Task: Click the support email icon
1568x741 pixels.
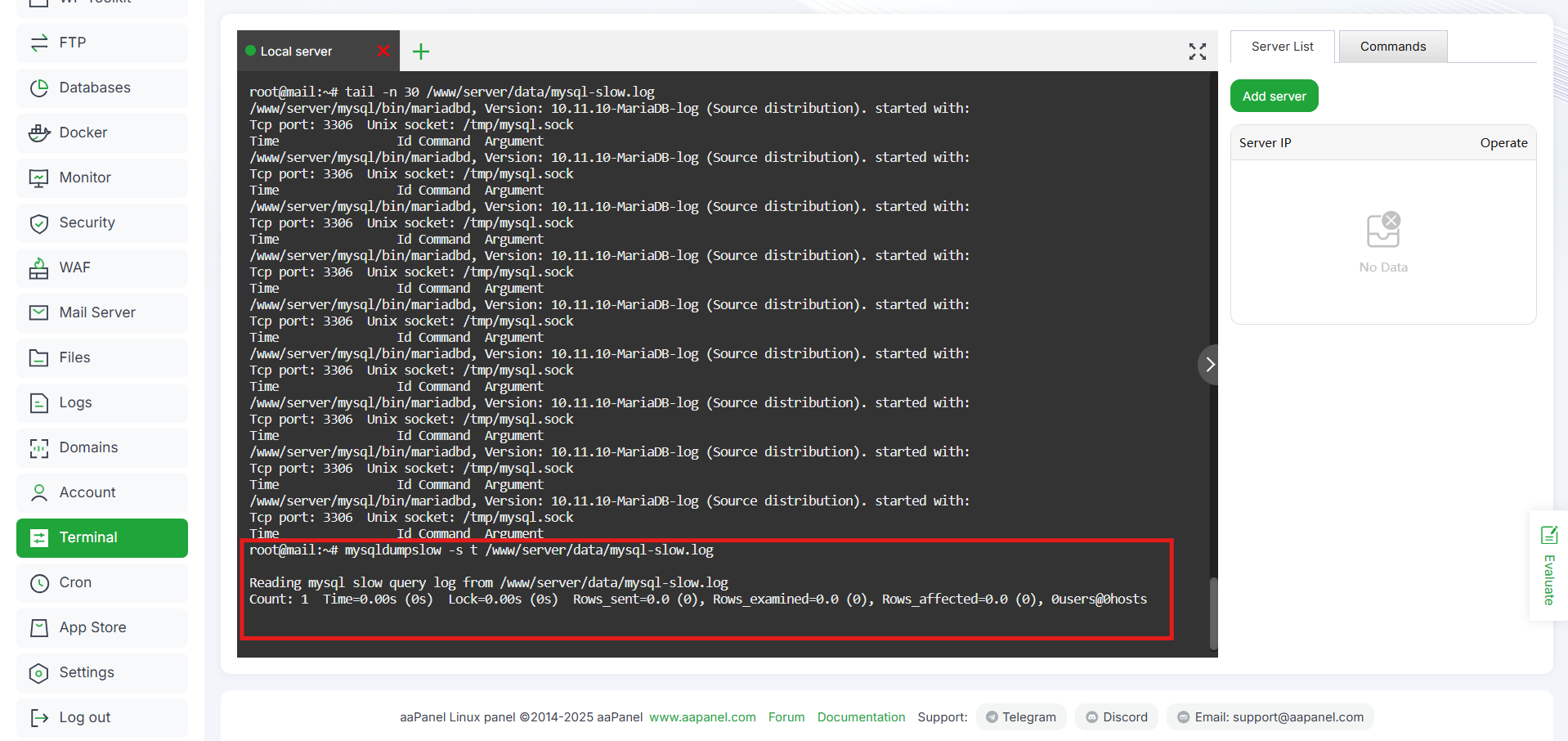Action: coord(1183,717)
